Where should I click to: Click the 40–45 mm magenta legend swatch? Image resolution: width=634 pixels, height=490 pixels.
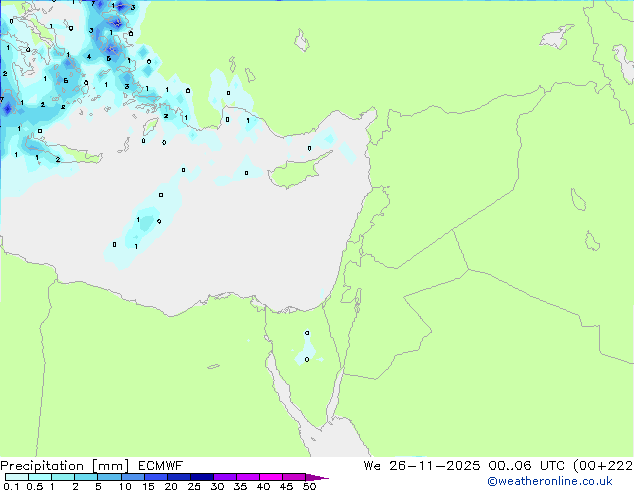click(271, 477)
